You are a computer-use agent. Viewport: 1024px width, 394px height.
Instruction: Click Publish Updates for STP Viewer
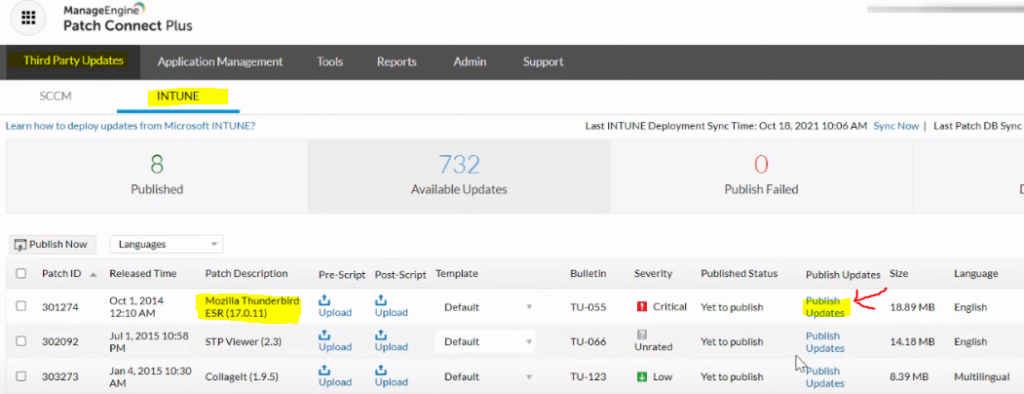(825, 342)
